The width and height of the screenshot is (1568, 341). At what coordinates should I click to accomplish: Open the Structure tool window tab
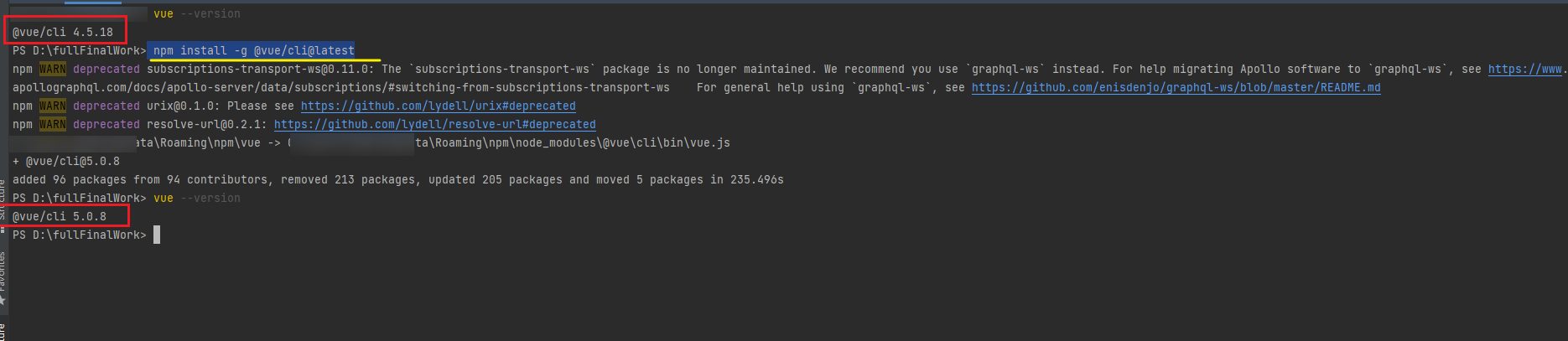[3, 199]
